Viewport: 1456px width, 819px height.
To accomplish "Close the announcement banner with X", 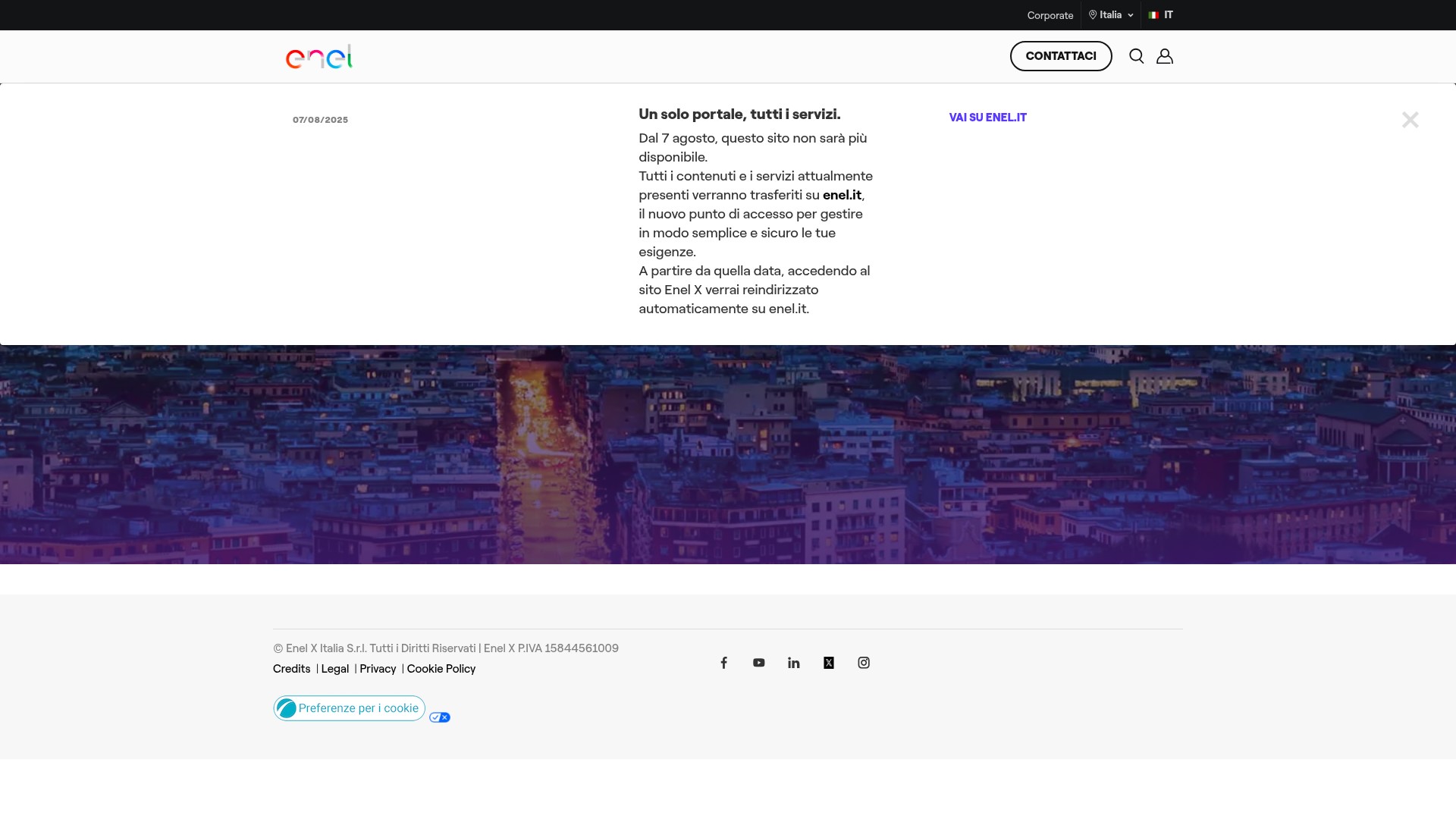I will point(1410,120).
